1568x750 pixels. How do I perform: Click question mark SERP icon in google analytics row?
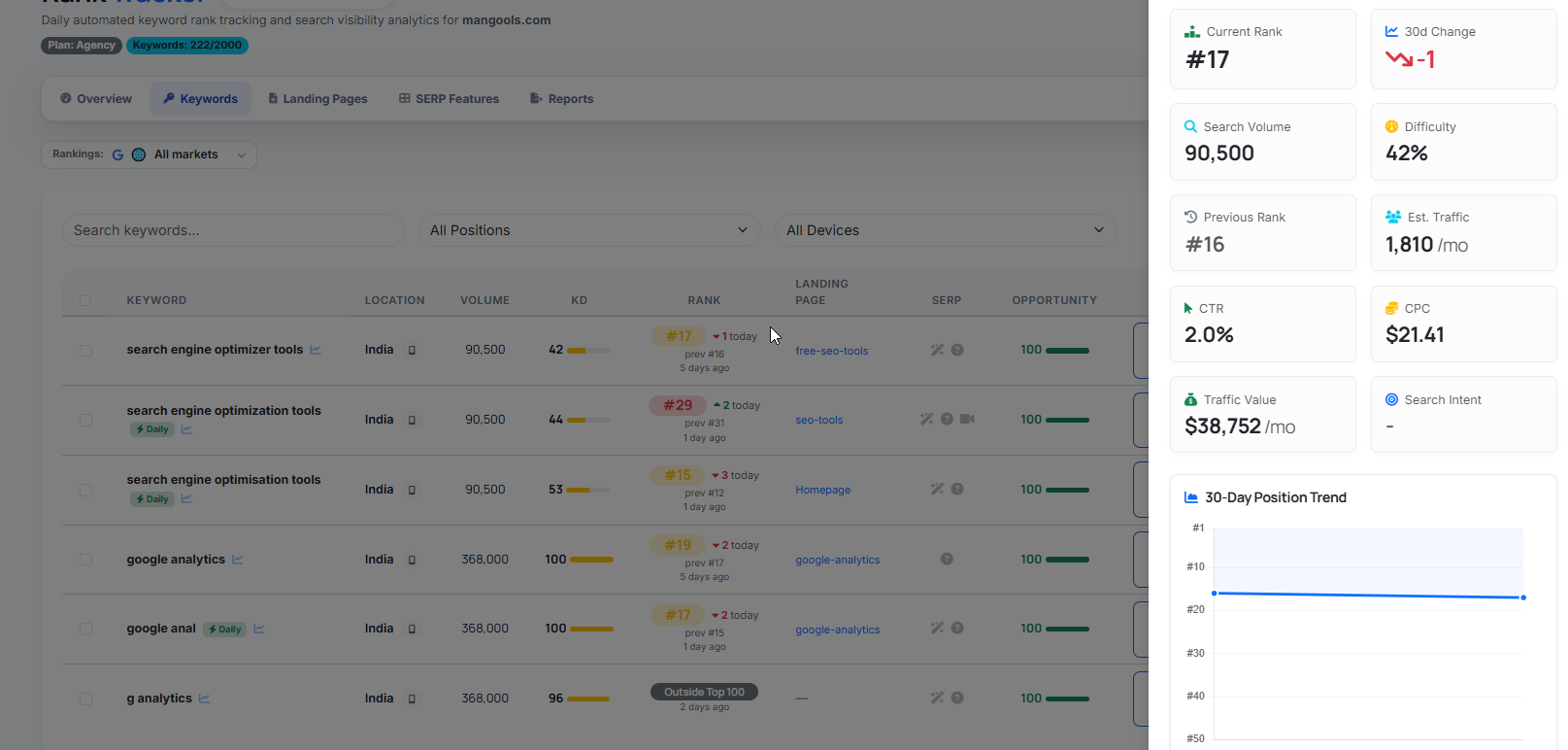947,560
